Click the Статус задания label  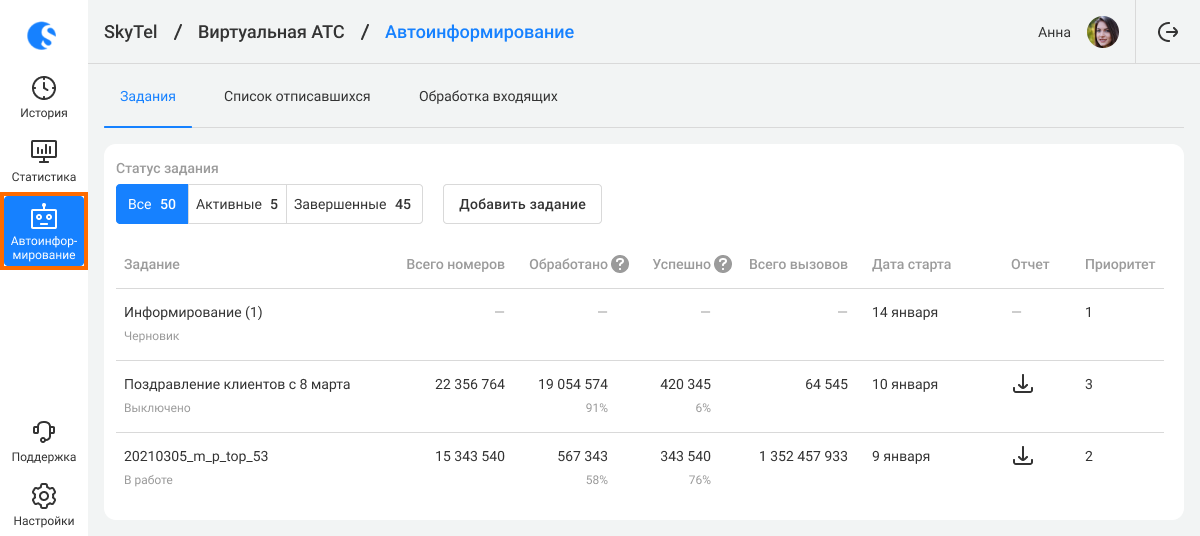click(x=167, y=169)
